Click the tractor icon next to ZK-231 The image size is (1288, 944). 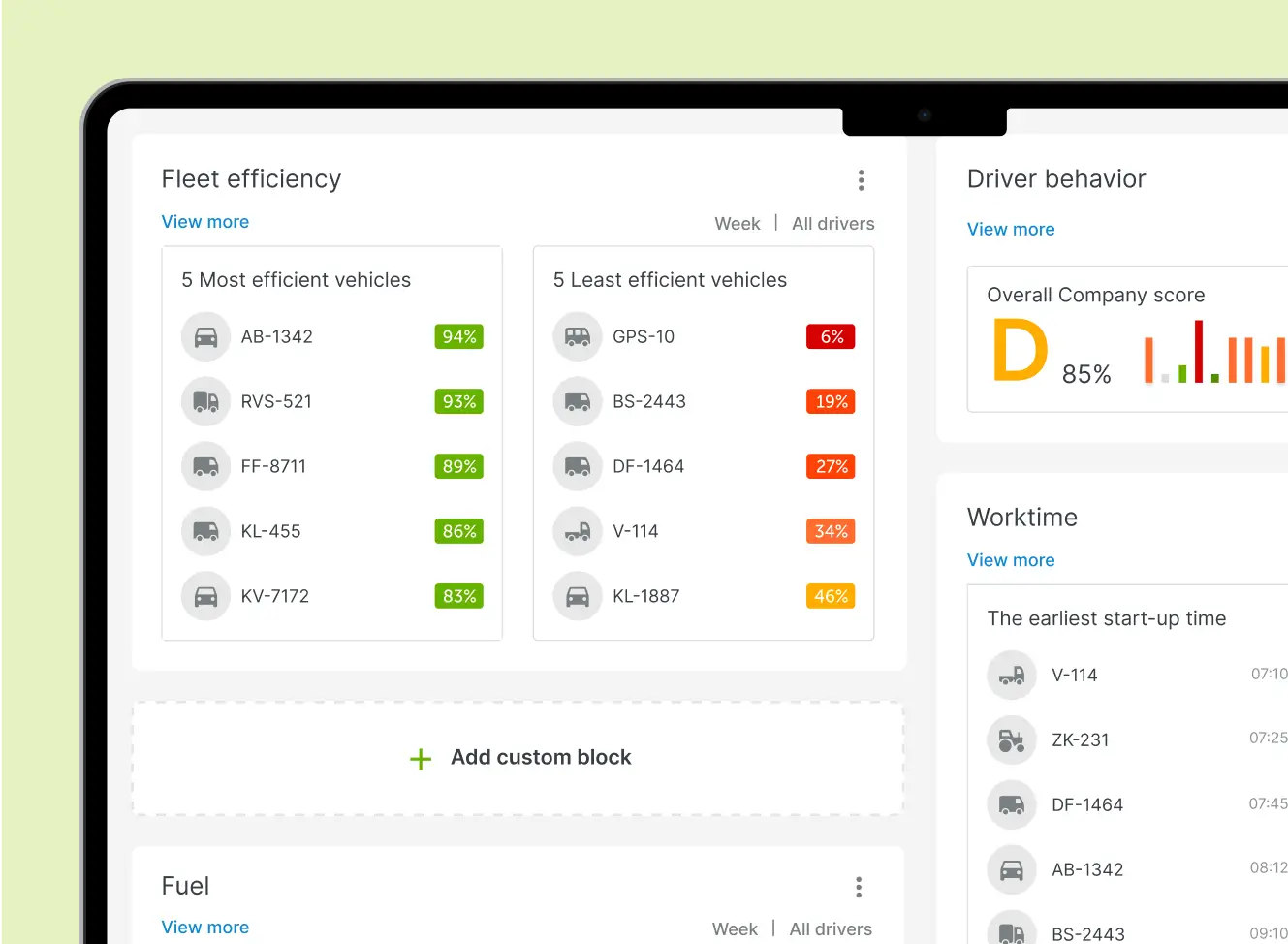coord(1012,740)
